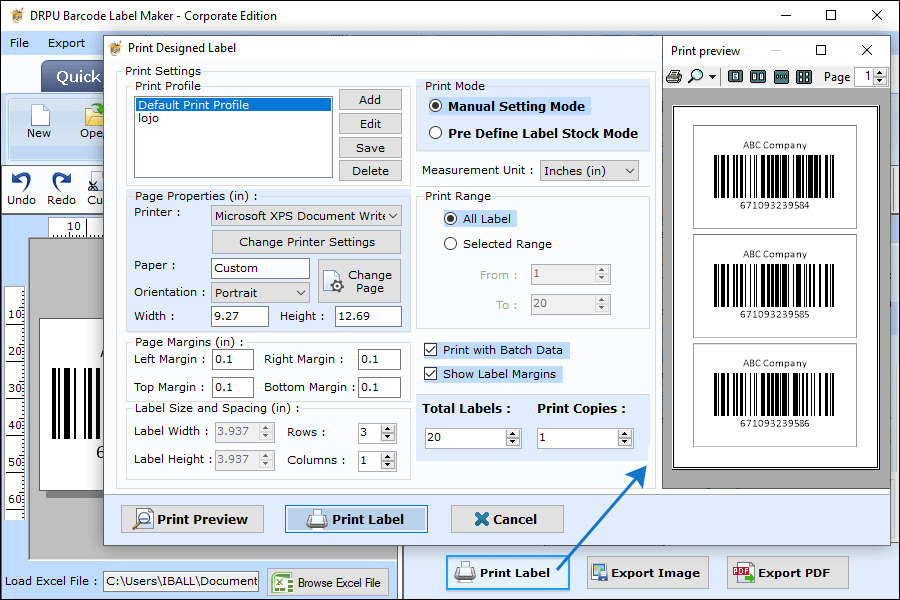The height and width of the screenshot is (600, 900).
Task: Click Page number spinner in Print preview
Action: [880, 76]
